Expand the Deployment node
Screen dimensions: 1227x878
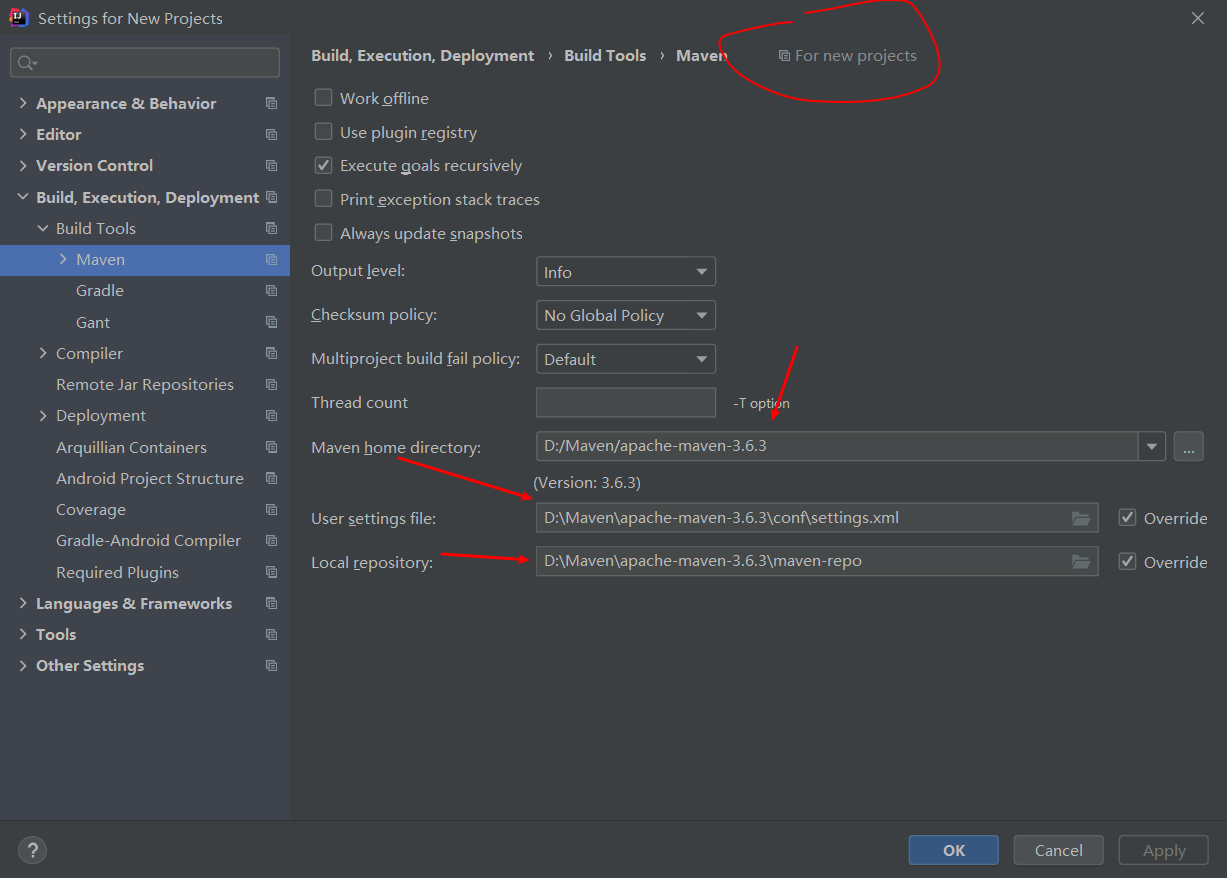pyautogui.click(x=43, y=415)
